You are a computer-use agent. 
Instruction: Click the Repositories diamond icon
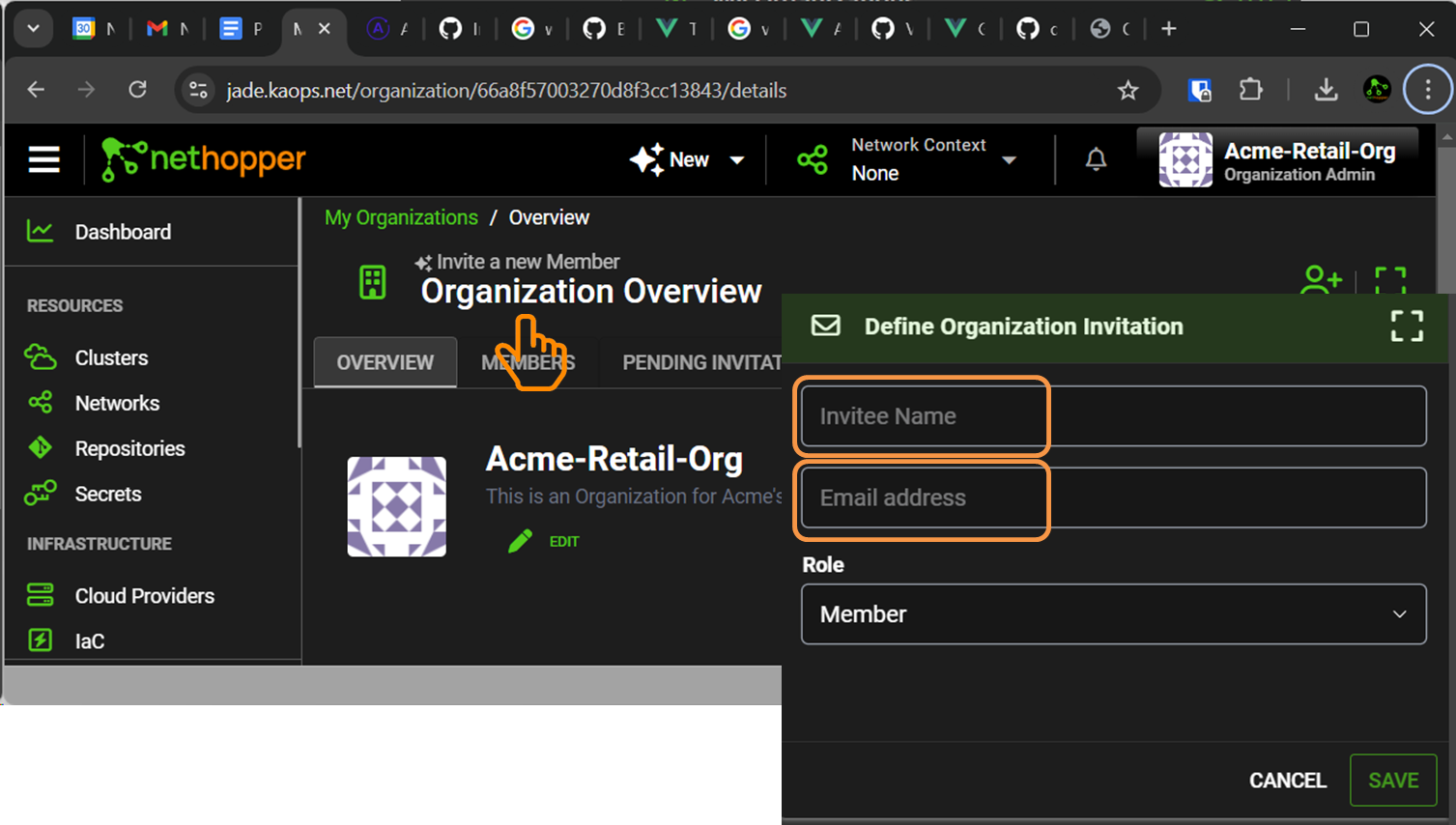pyautogui.click(x=40, y=448)
